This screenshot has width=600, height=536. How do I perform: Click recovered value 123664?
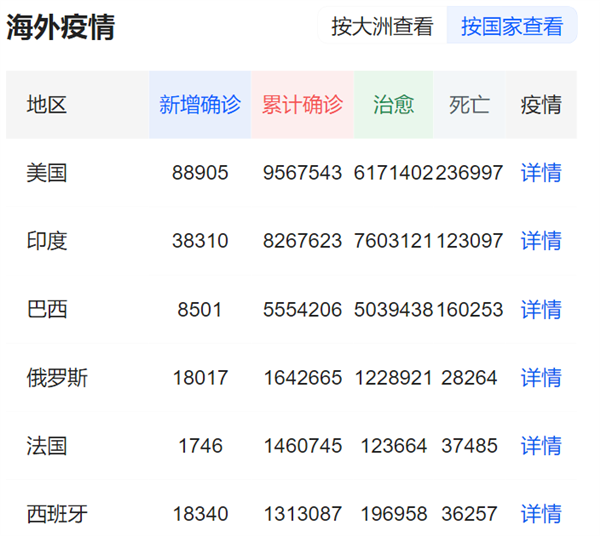click(x=394, y=446)
